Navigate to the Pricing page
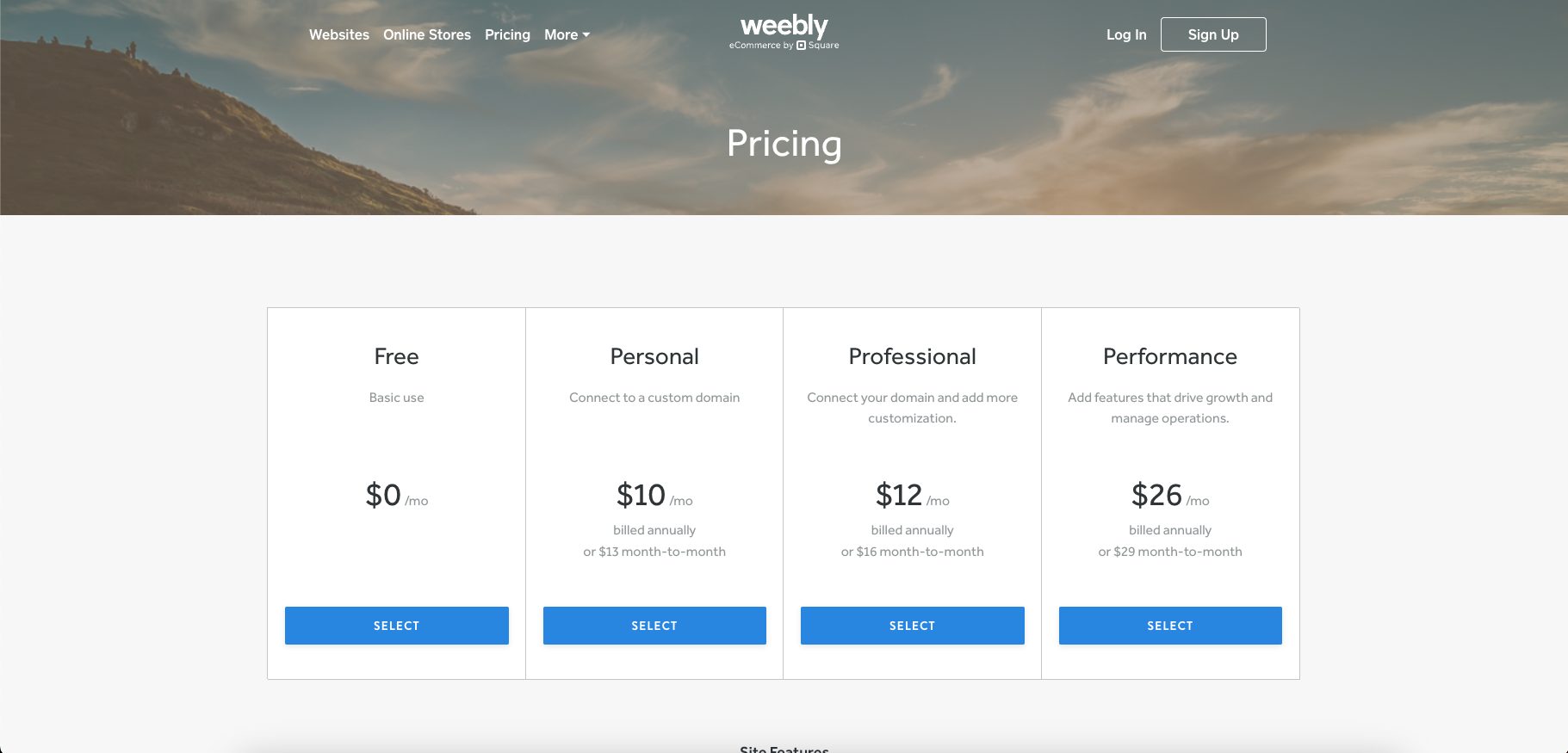The width and height of the screenshot is (1568, 753). (507, 34)
